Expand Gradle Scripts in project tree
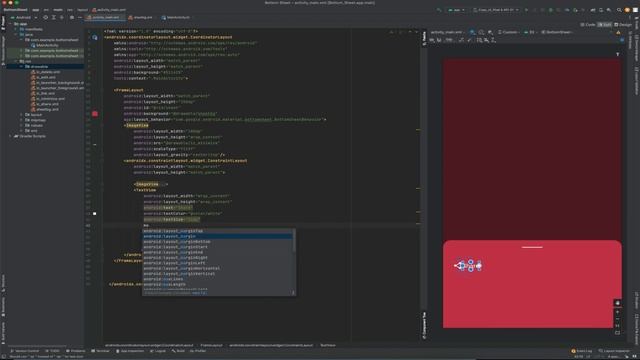This screenshot has height=360, width=640. pyautogui.click(x=11, y=136)
